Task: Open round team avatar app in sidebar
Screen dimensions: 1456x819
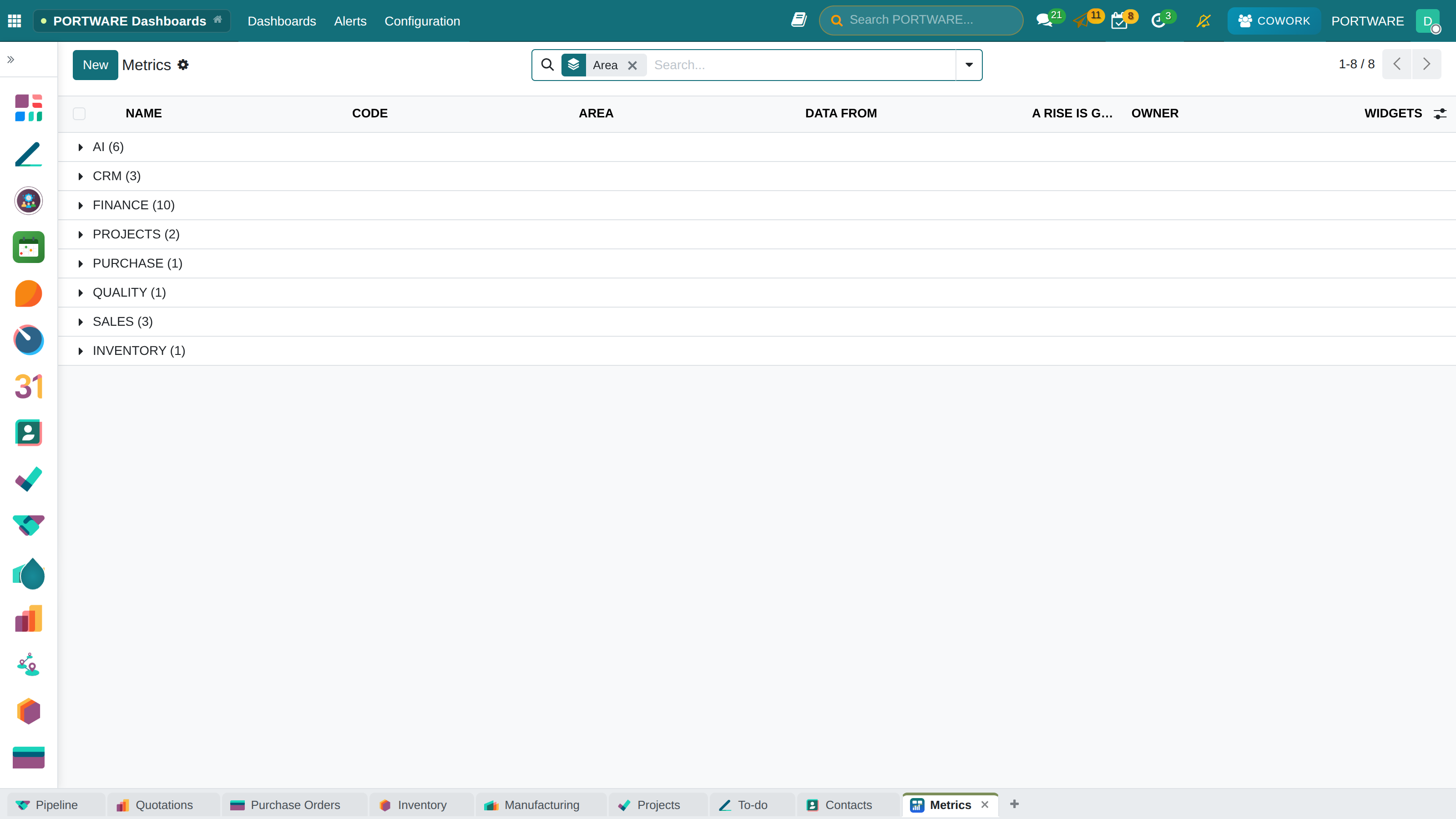Action: point(28,201)
